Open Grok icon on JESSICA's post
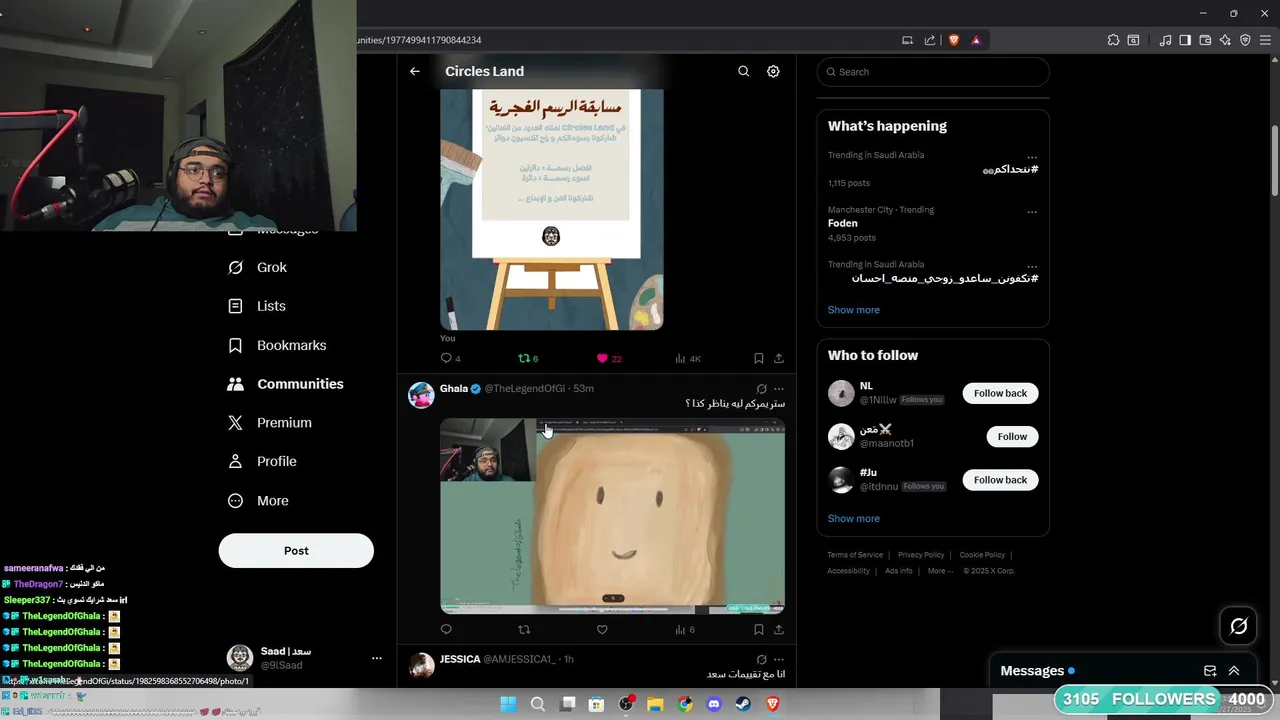This screenshot has height=720, width=1280. click(x=761, y=659)
